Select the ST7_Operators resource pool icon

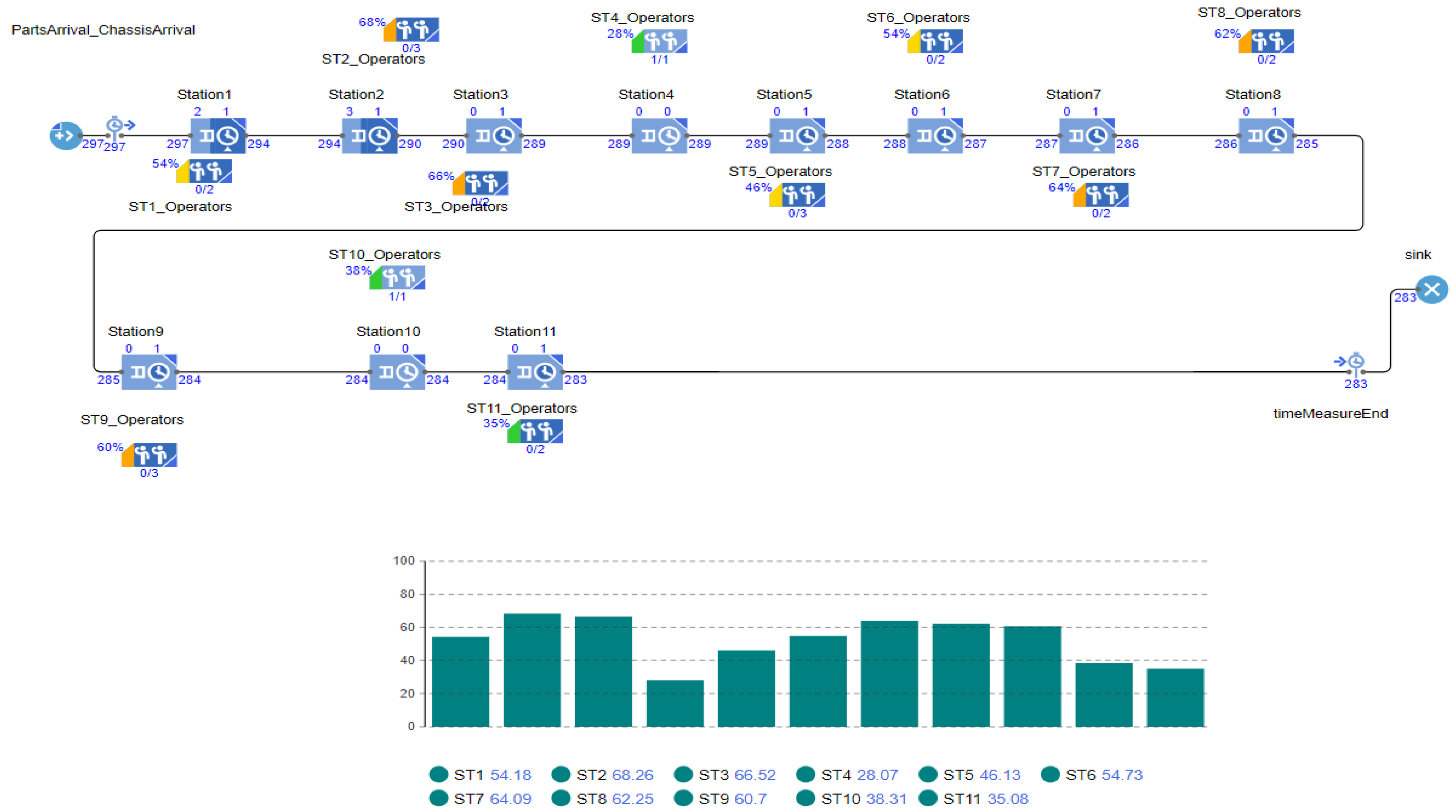(x=1106, y=196)
